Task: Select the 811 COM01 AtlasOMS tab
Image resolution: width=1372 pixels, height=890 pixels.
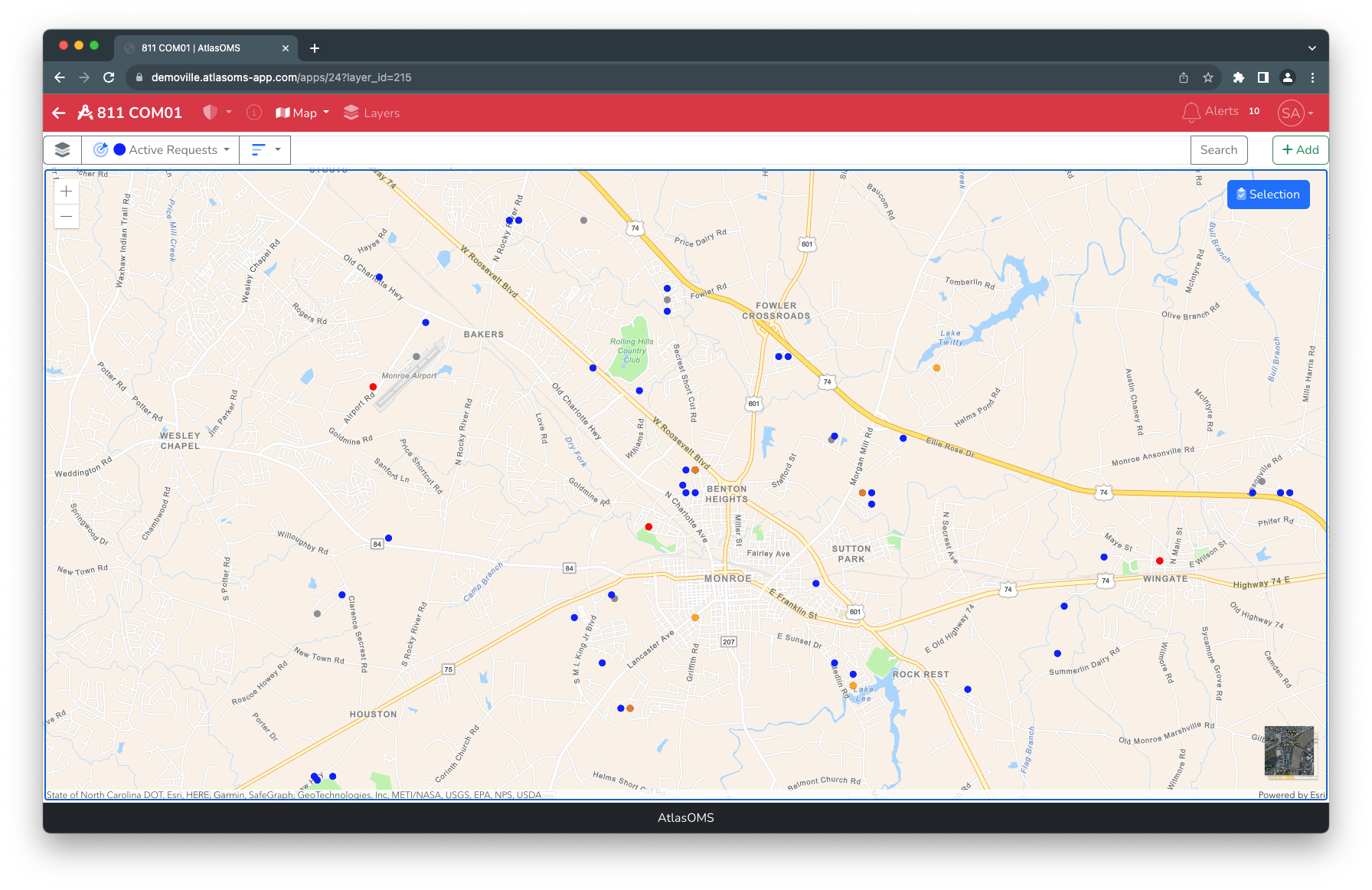Action: [205, 47]
